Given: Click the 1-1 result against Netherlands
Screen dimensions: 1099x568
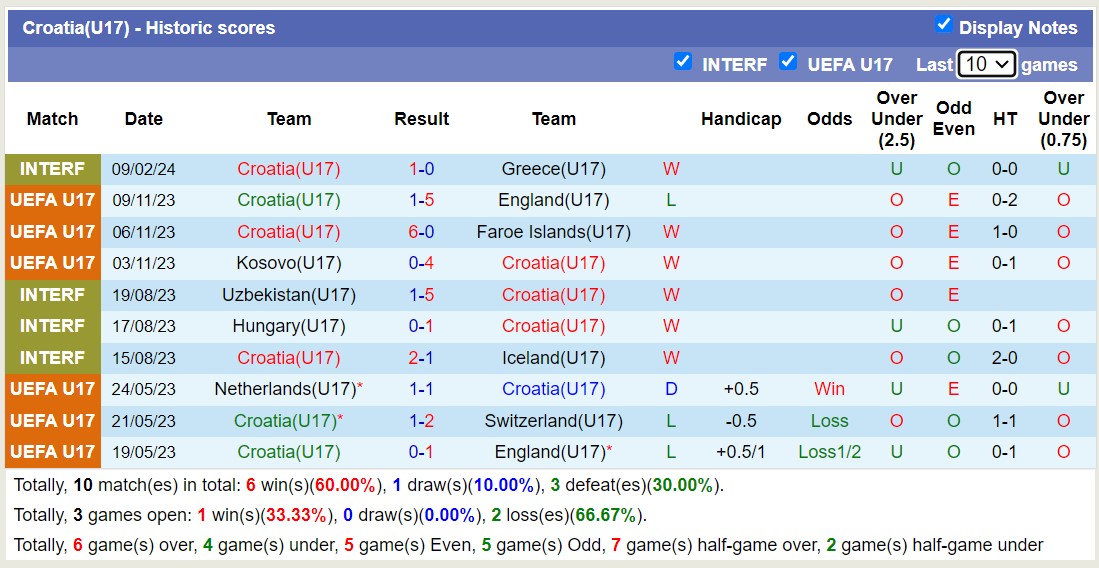Looking at the screenshot, I should (x=421, y=389).
